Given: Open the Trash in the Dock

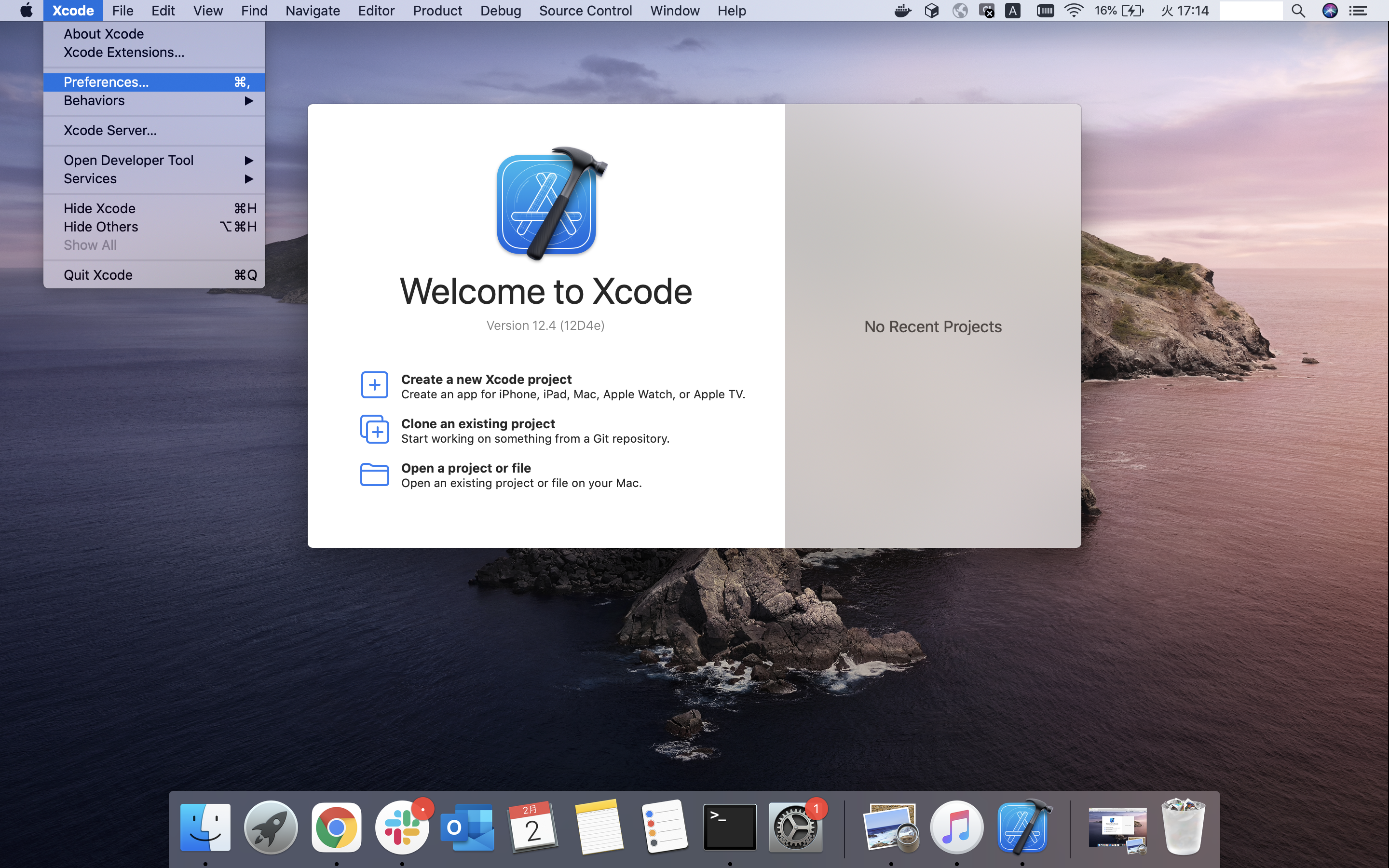Looking at the screenshot, I should point(1183,827).
